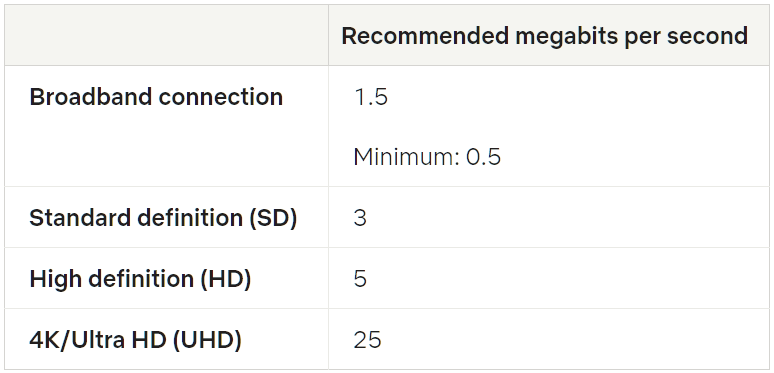This screenshot has height=373, width=774.
Task: Click the word connection in first row
Action: [x=221, y=97]
